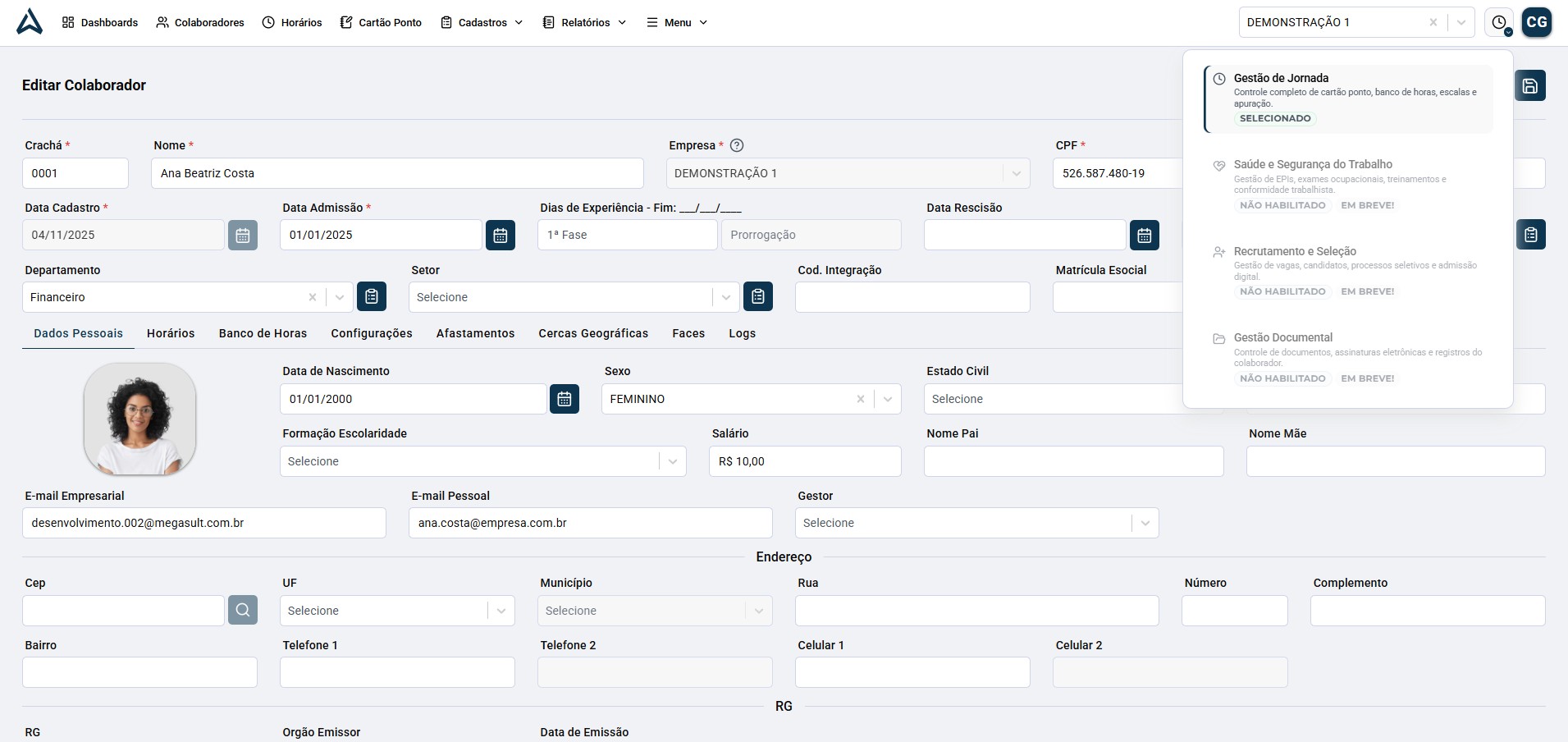Click the Crachá input field
Viewport: 1568px width, 742px height.
[x=75, y=173]
